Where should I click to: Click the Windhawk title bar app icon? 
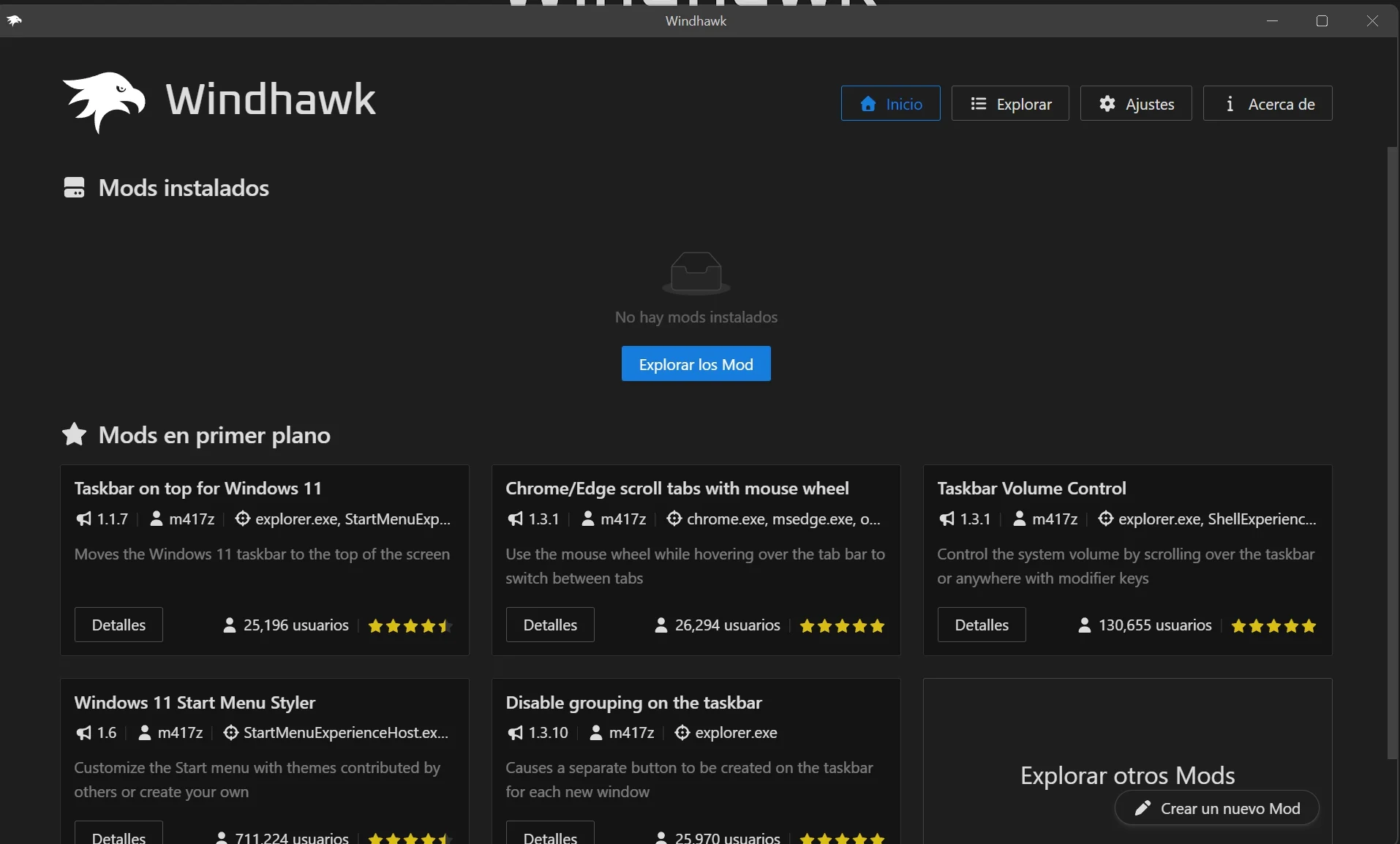click(x=15, y=20)
